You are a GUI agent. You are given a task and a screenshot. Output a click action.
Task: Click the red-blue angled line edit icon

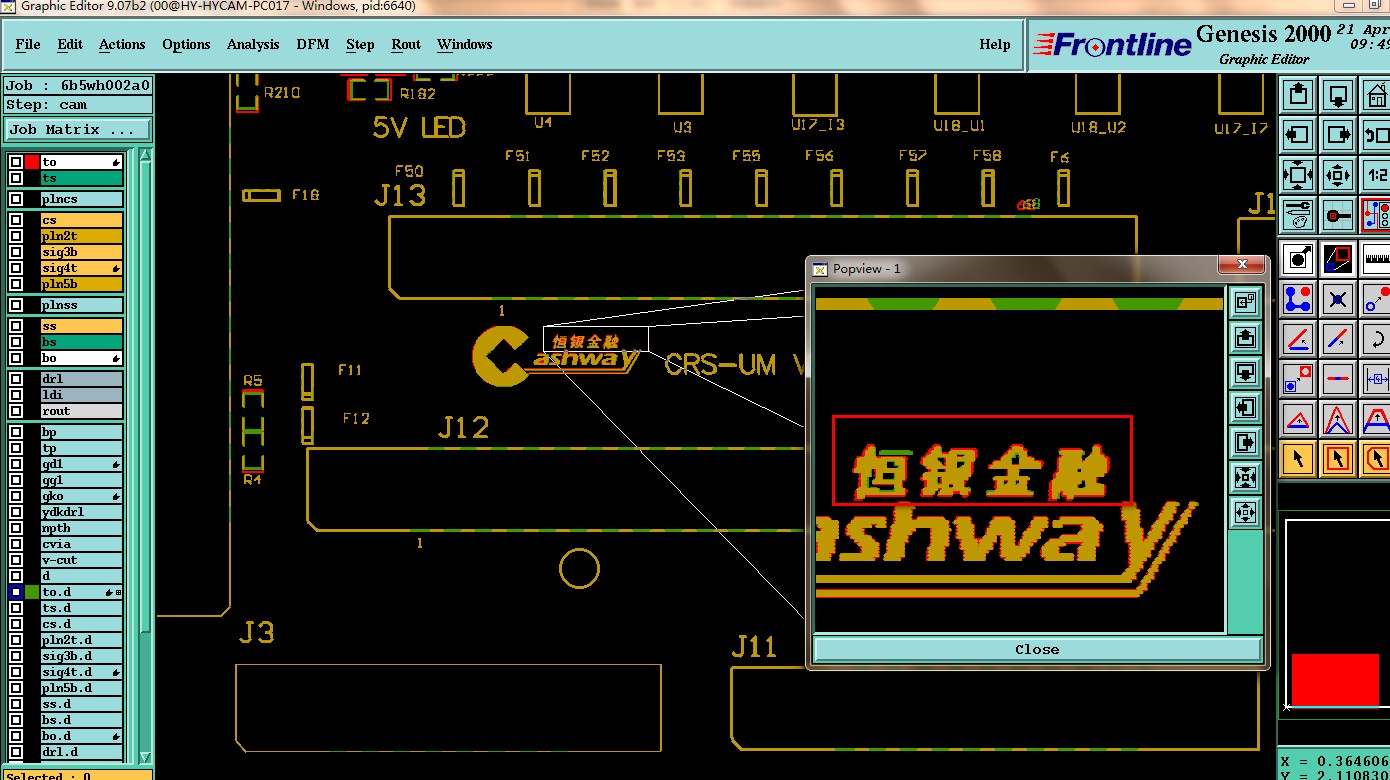click(x=1298, y=339)
